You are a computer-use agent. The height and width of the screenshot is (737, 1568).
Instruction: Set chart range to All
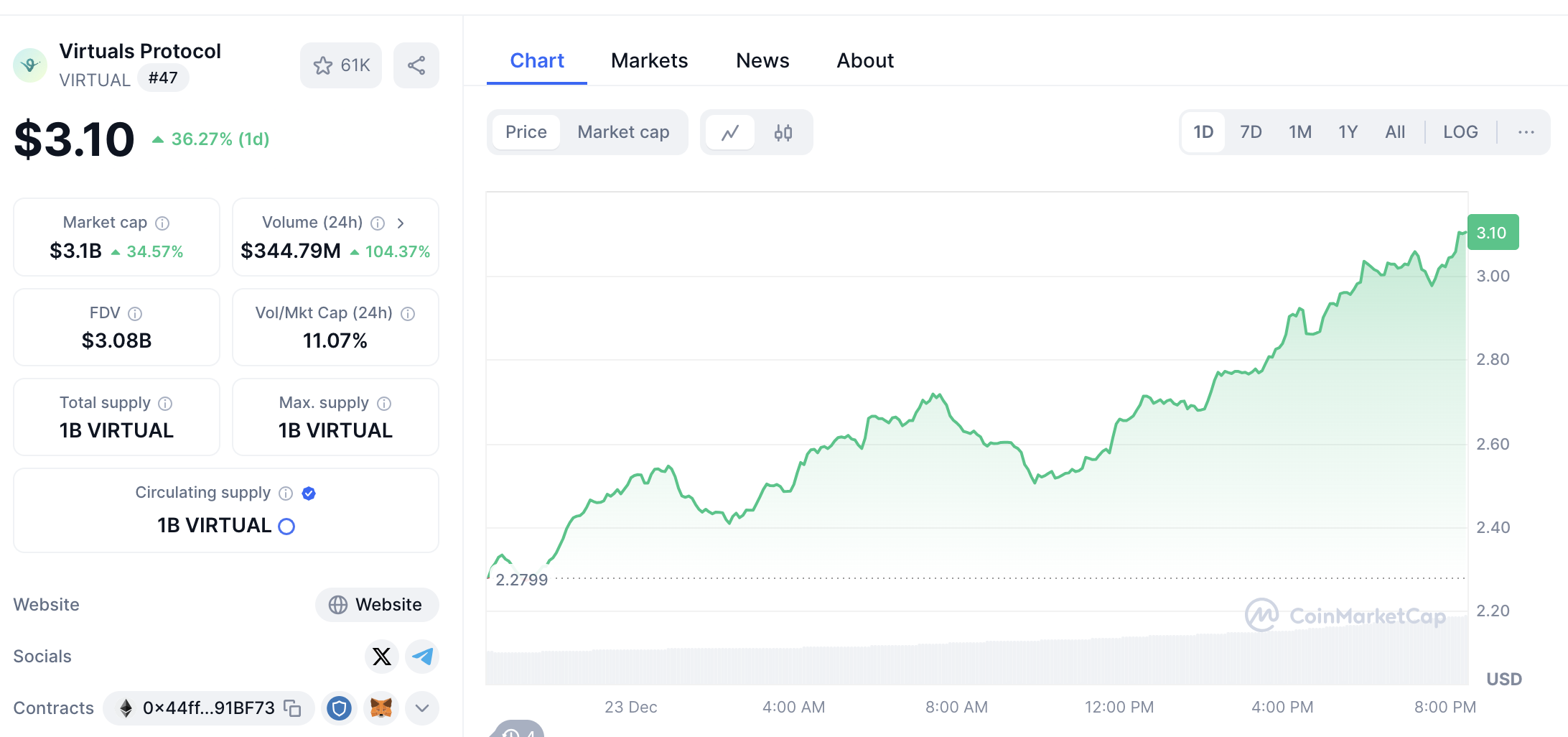[1395, 132]
